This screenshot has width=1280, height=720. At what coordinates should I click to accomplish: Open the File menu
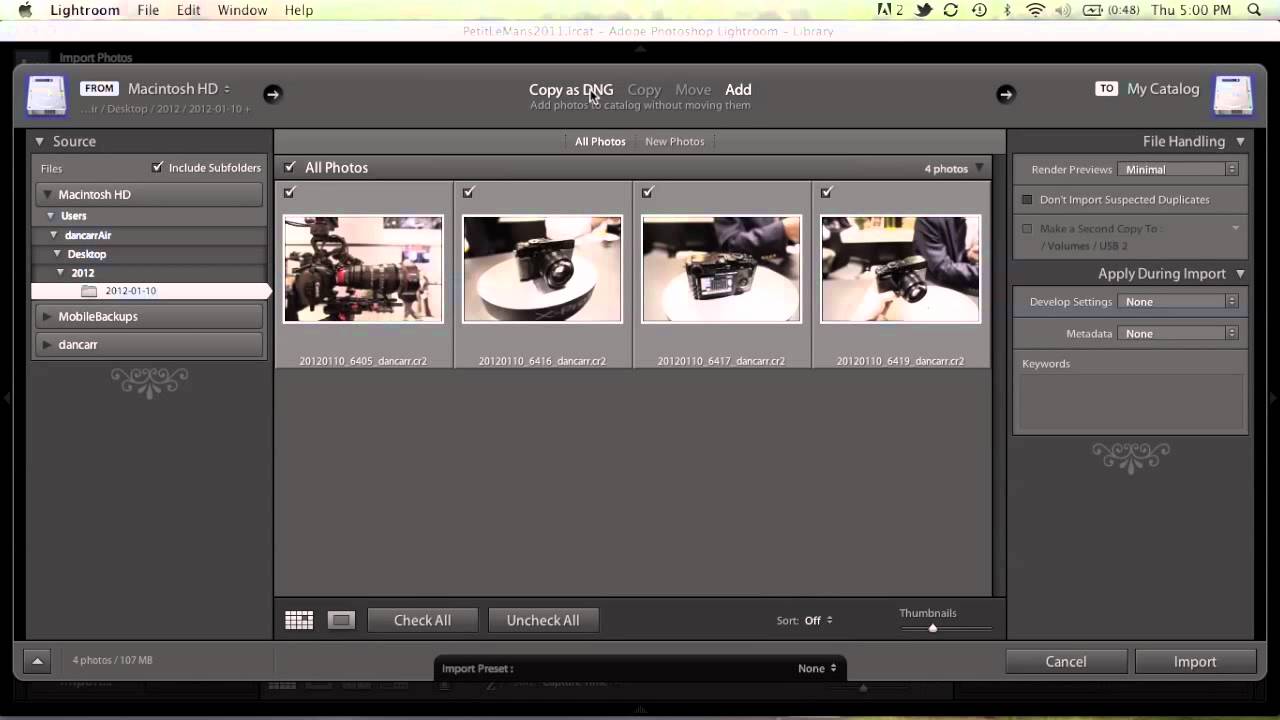tap(148, 10)
